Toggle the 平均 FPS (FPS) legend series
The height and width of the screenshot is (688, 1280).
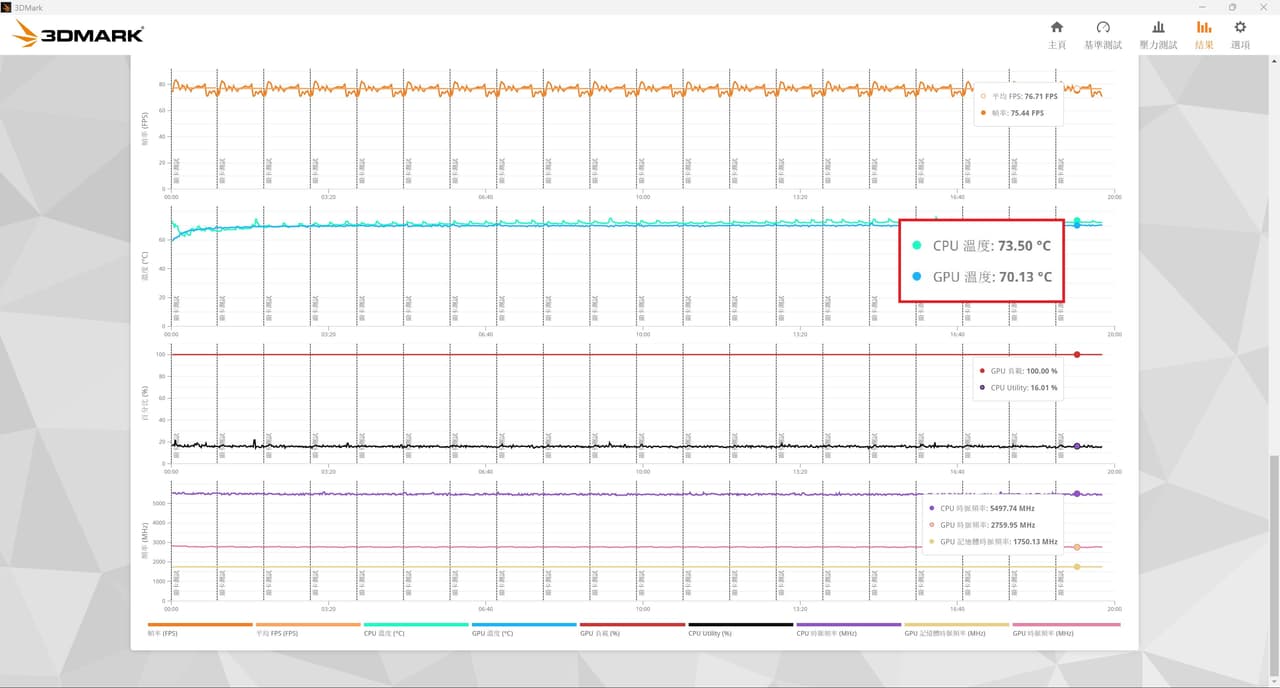coord(308,629)
